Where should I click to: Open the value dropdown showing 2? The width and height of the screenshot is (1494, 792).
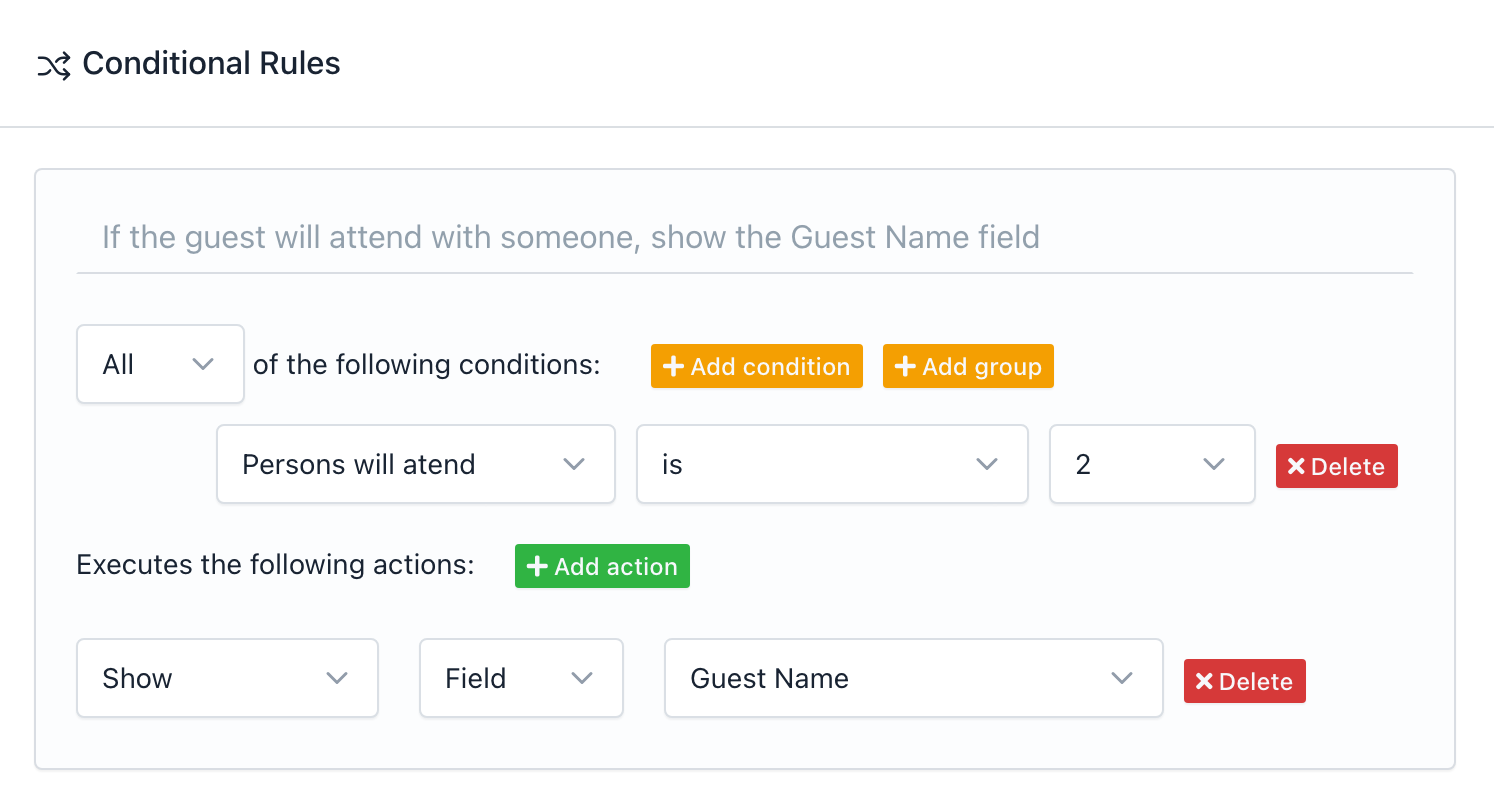(1151, 465)
